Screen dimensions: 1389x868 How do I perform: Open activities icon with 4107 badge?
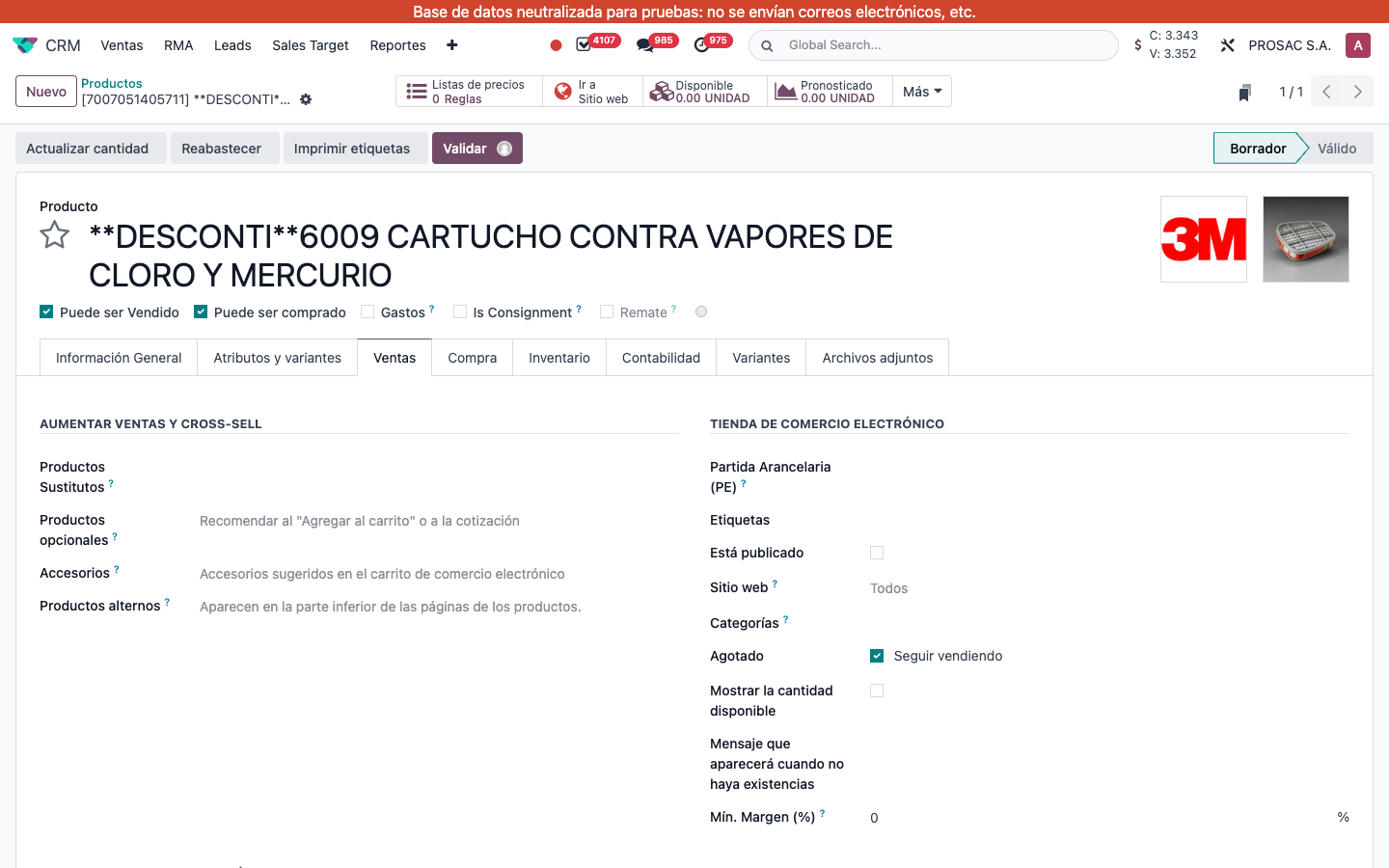(584, 45)
